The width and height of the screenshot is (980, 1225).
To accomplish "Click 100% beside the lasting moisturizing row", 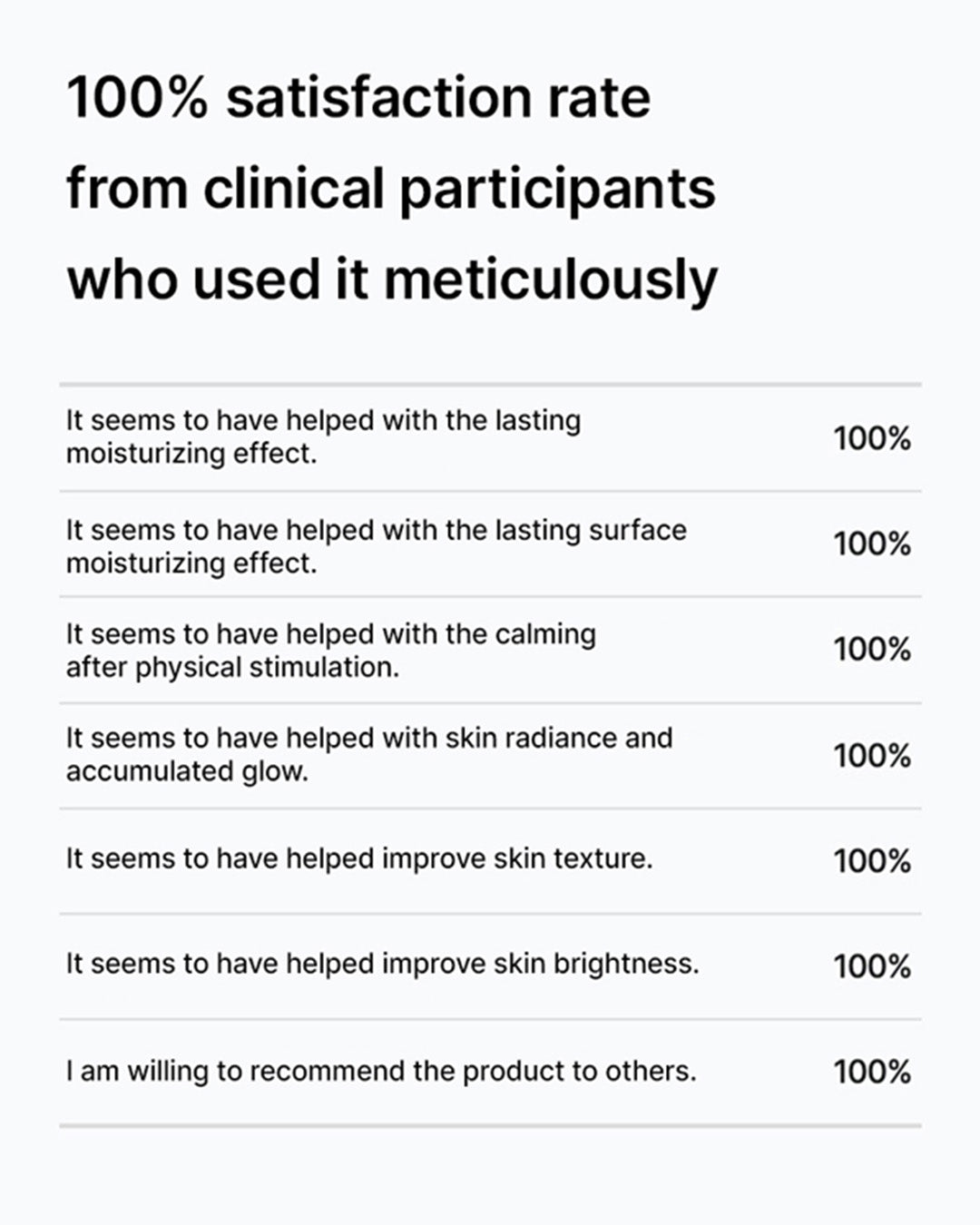I will (872, 439).
